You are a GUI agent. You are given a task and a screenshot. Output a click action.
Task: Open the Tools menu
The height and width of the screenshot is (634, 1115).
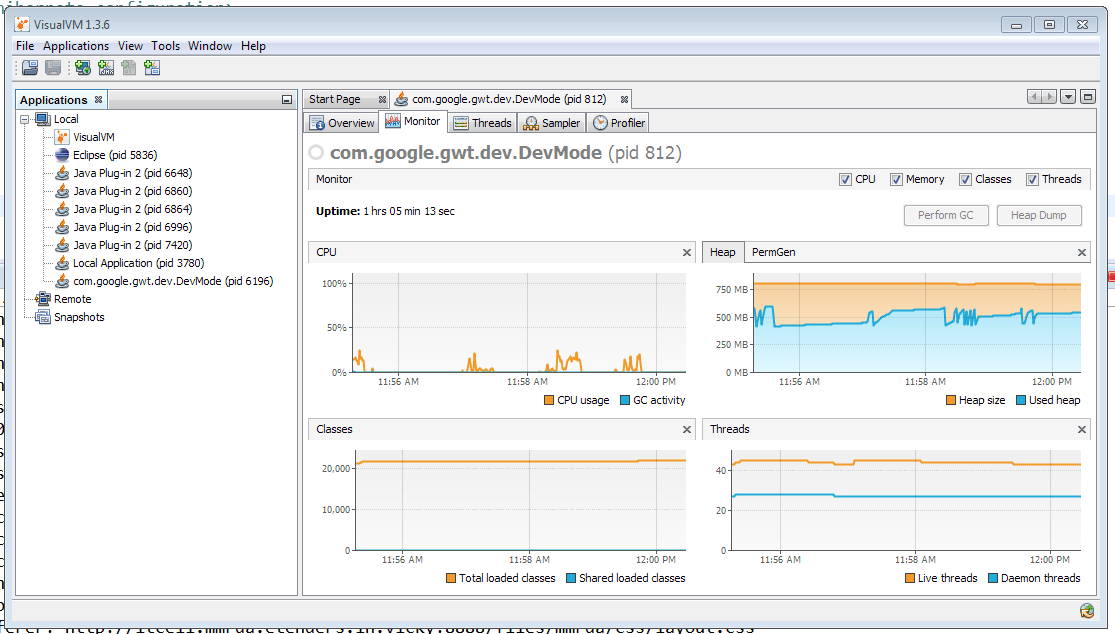(165, 45)
